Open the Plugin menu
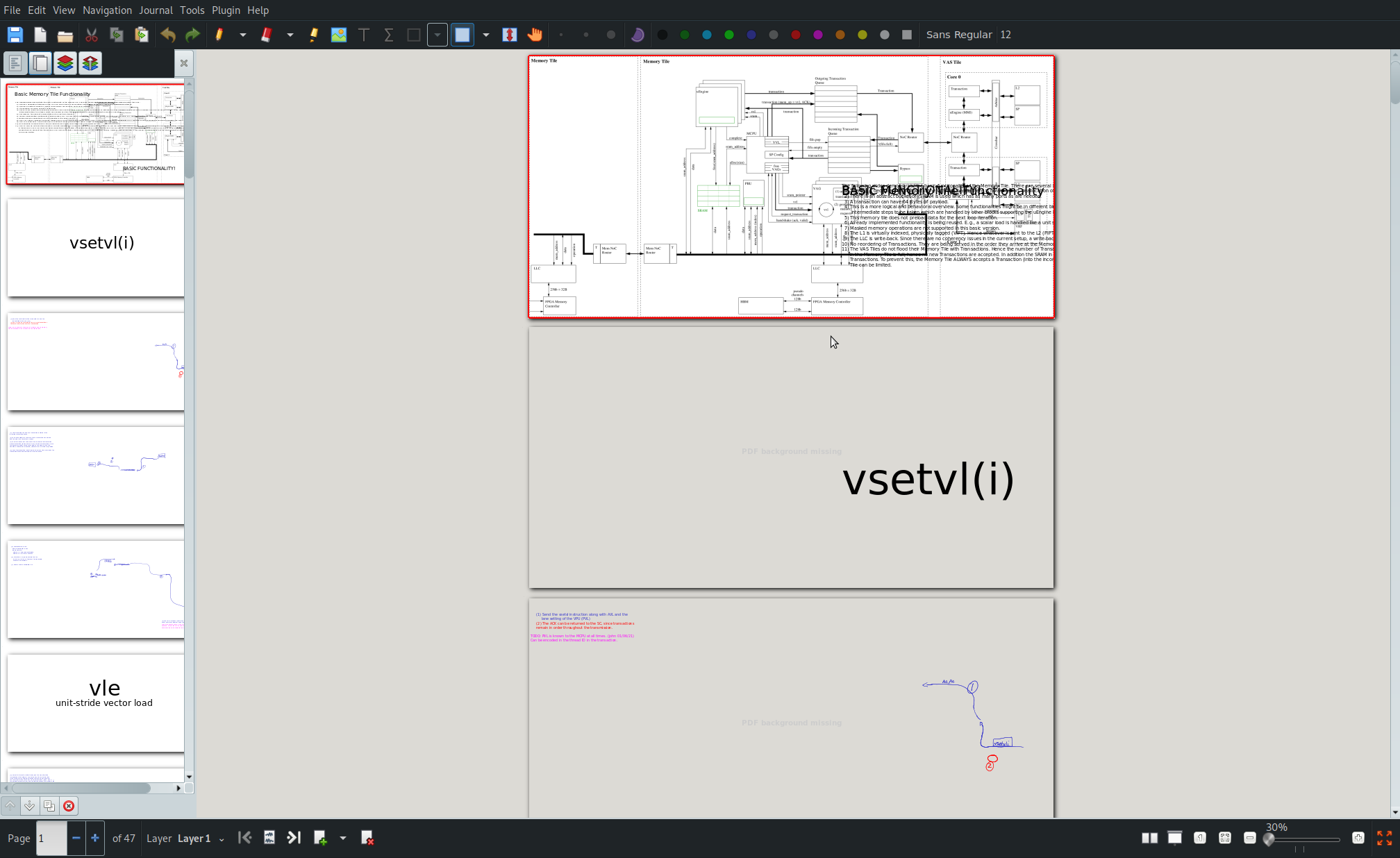 [226, 10]
